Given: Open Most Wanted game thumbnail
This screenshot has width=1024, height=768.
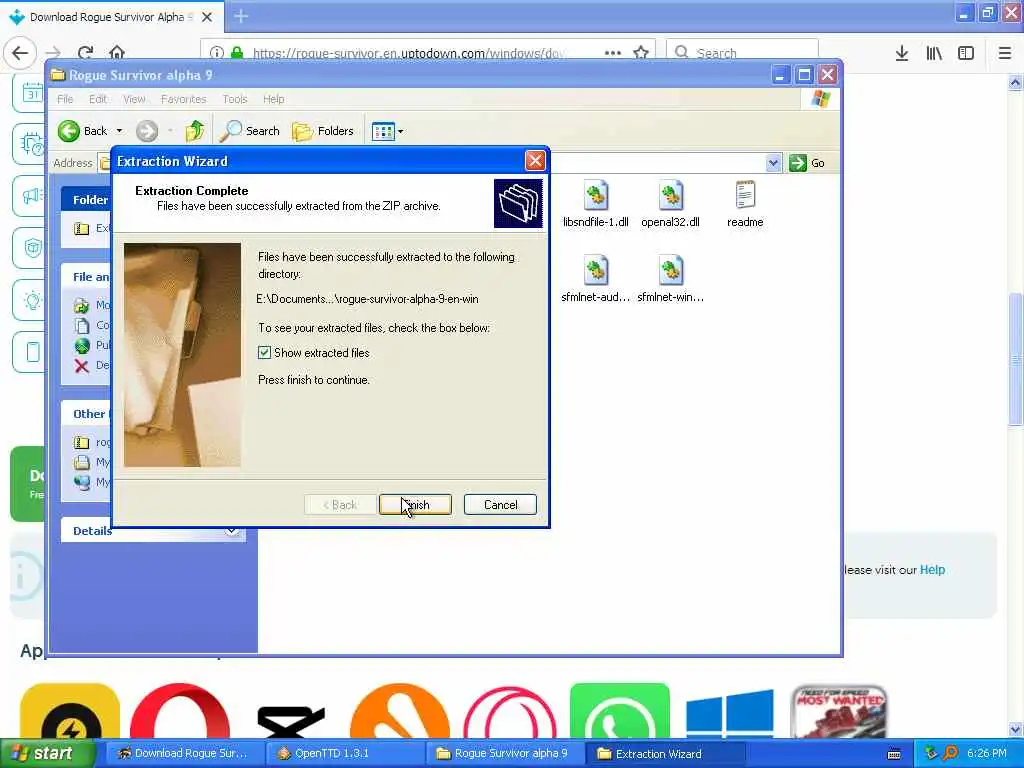Looking at the screenshot, I should (x=839, y=711).
